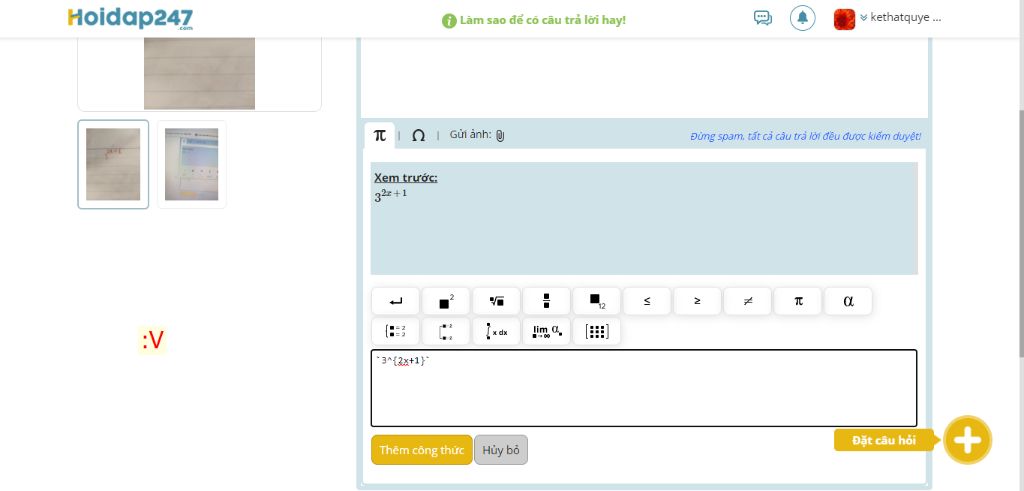Select the second screen photo thumbnail

pyautogui.click(x=191, y=164)
